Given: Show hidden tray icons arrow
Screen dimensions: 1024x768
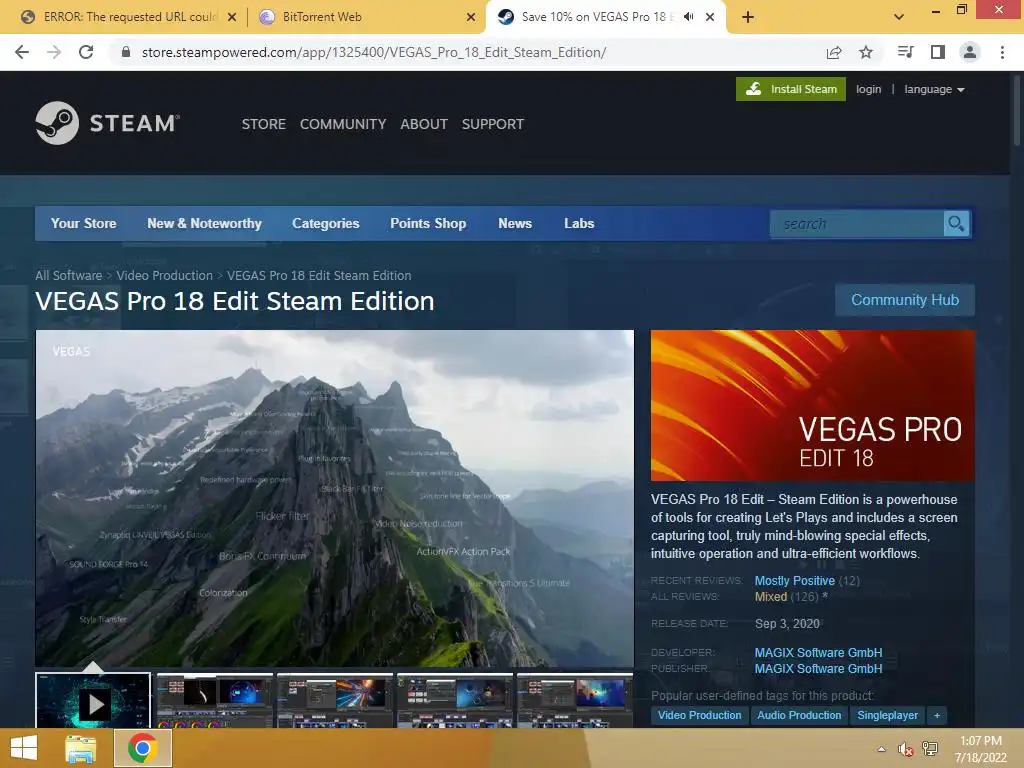Looking at the screenshot, I should 882,749.
